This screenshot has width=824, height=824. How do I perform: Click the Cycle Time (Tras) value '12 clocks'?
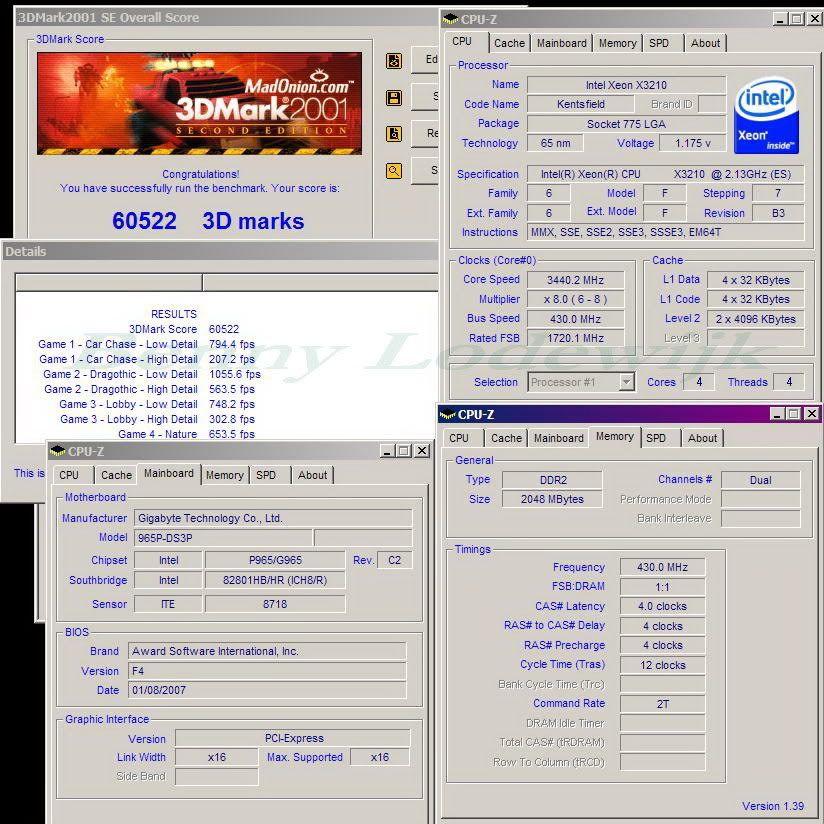tap(662, 665)
